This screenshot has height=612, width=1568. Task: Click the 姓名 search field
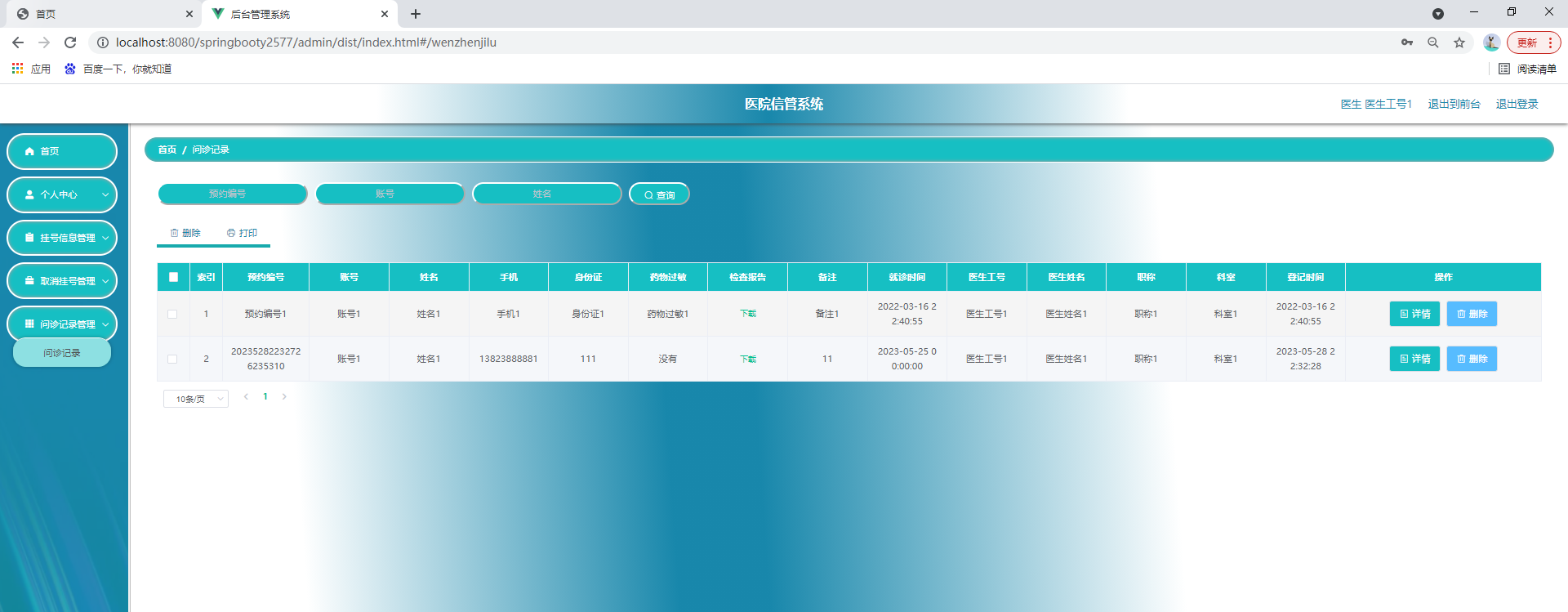pyautogui.click(x=547, y=194)
